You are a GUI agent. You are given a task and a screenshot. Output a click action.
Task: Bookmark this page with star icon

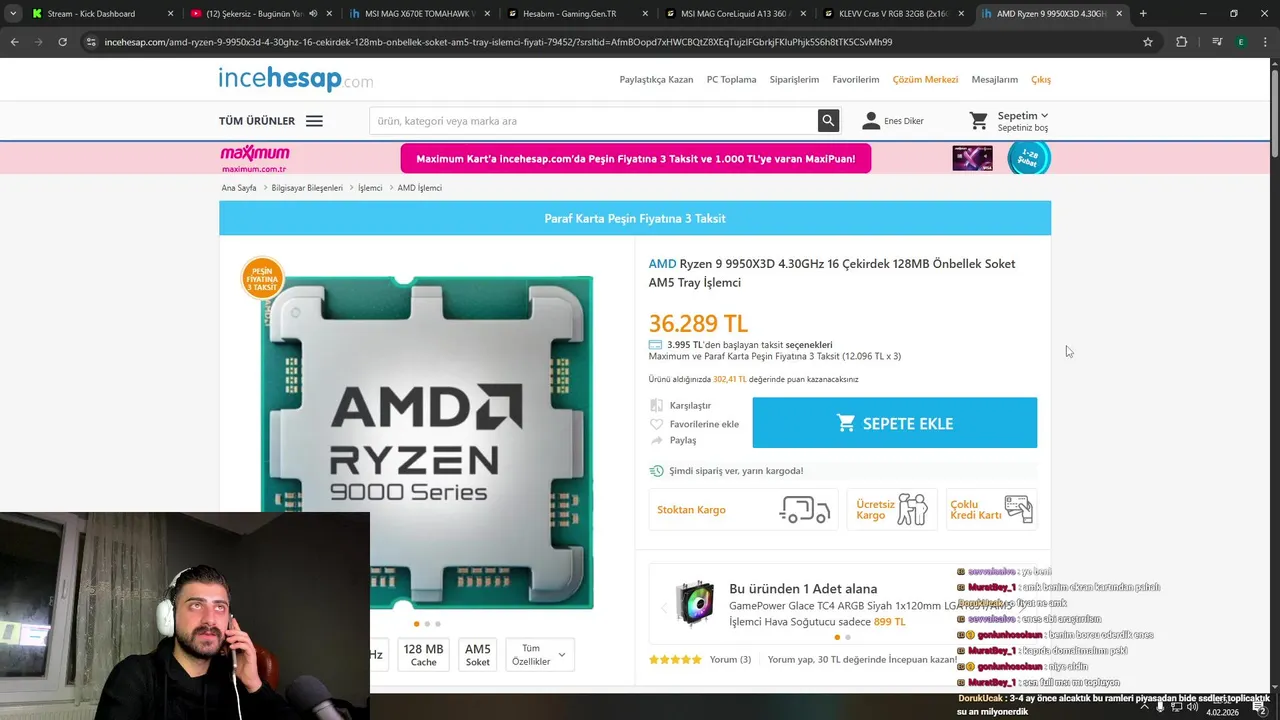point(1148,42)
